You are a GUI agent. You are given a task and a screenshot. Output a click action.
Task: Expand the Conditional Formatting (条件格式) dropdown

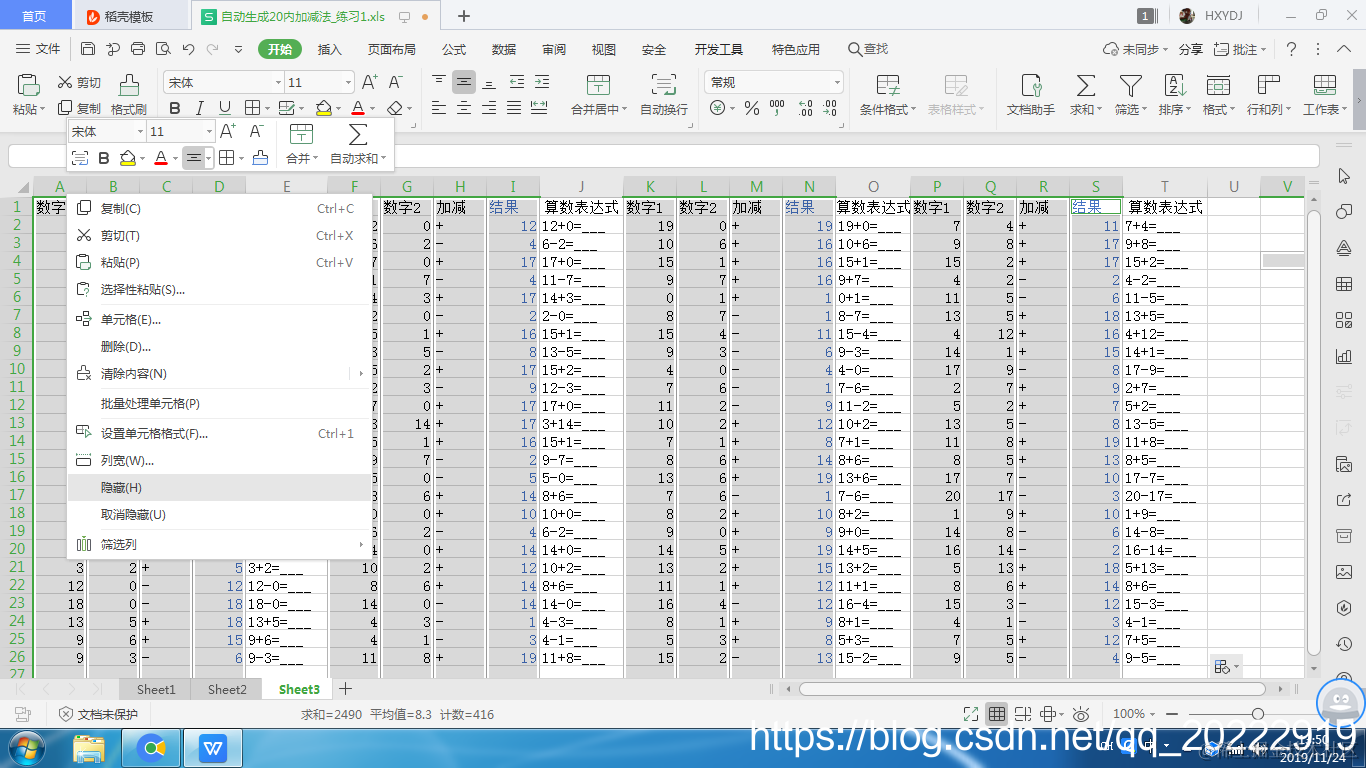tap(914, 110)
